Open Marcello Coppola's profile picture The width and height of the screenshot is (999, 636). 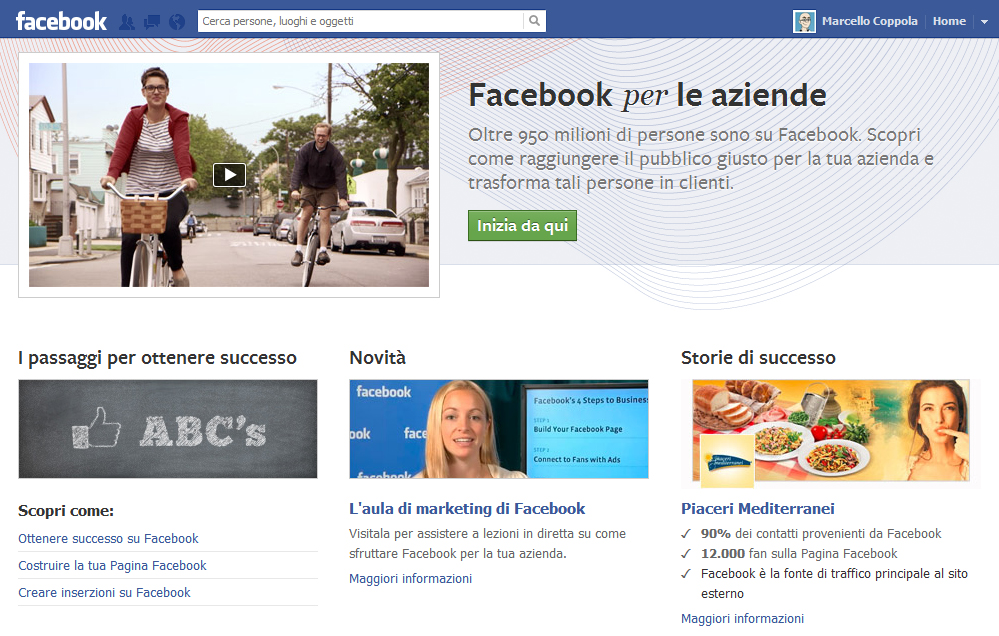[x=804, y=21]
